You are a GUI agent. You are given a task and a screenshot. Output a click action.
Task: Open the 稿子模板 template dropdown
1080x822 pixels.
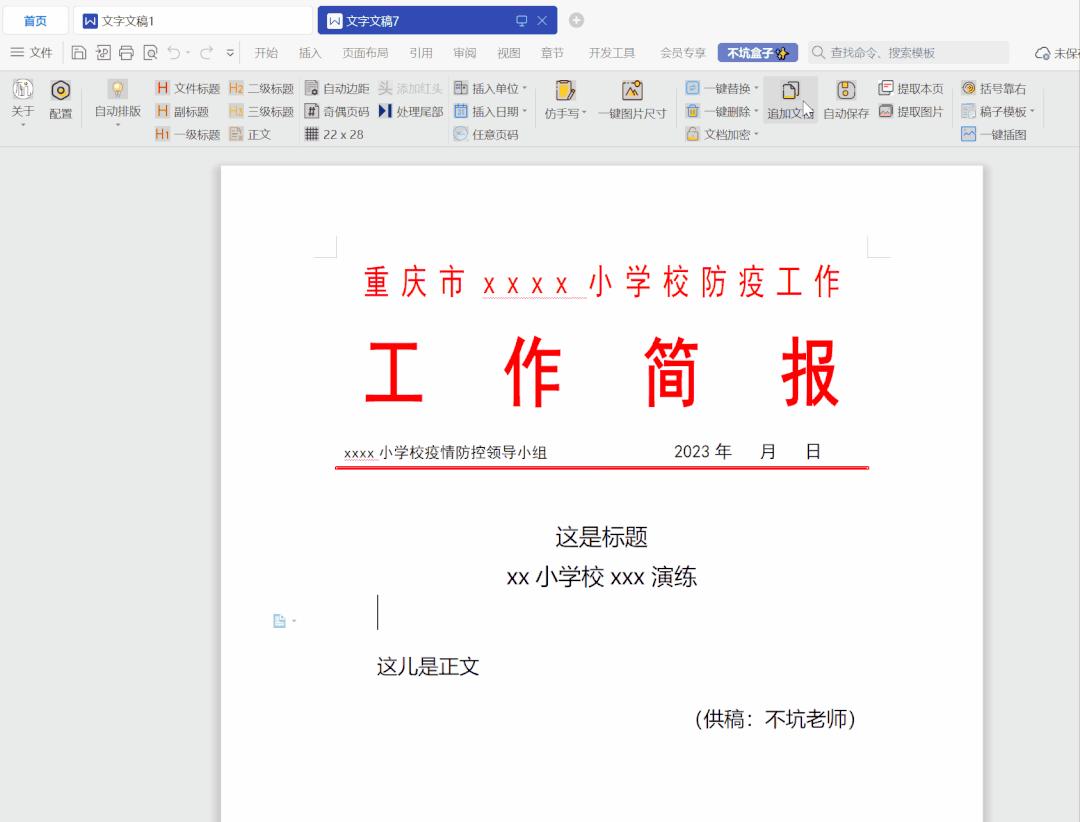[x=996, y=110]
